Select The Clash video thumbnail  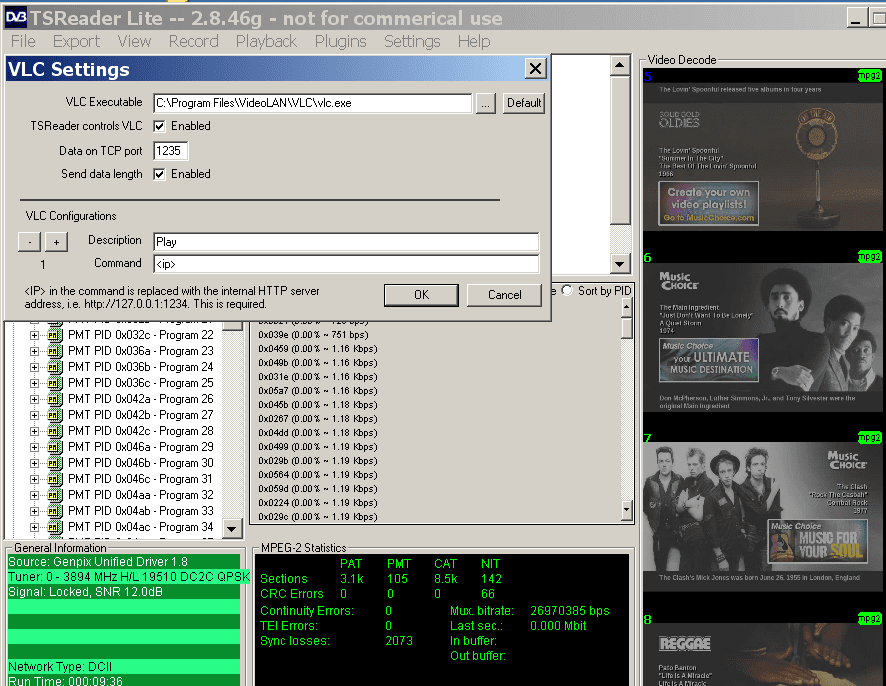click(x=762, y=517)
